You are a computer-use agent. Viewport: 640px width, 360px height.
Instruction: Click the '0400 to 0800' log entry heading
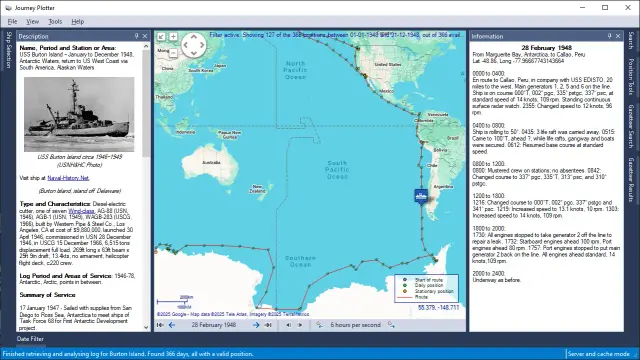[489, 126]
